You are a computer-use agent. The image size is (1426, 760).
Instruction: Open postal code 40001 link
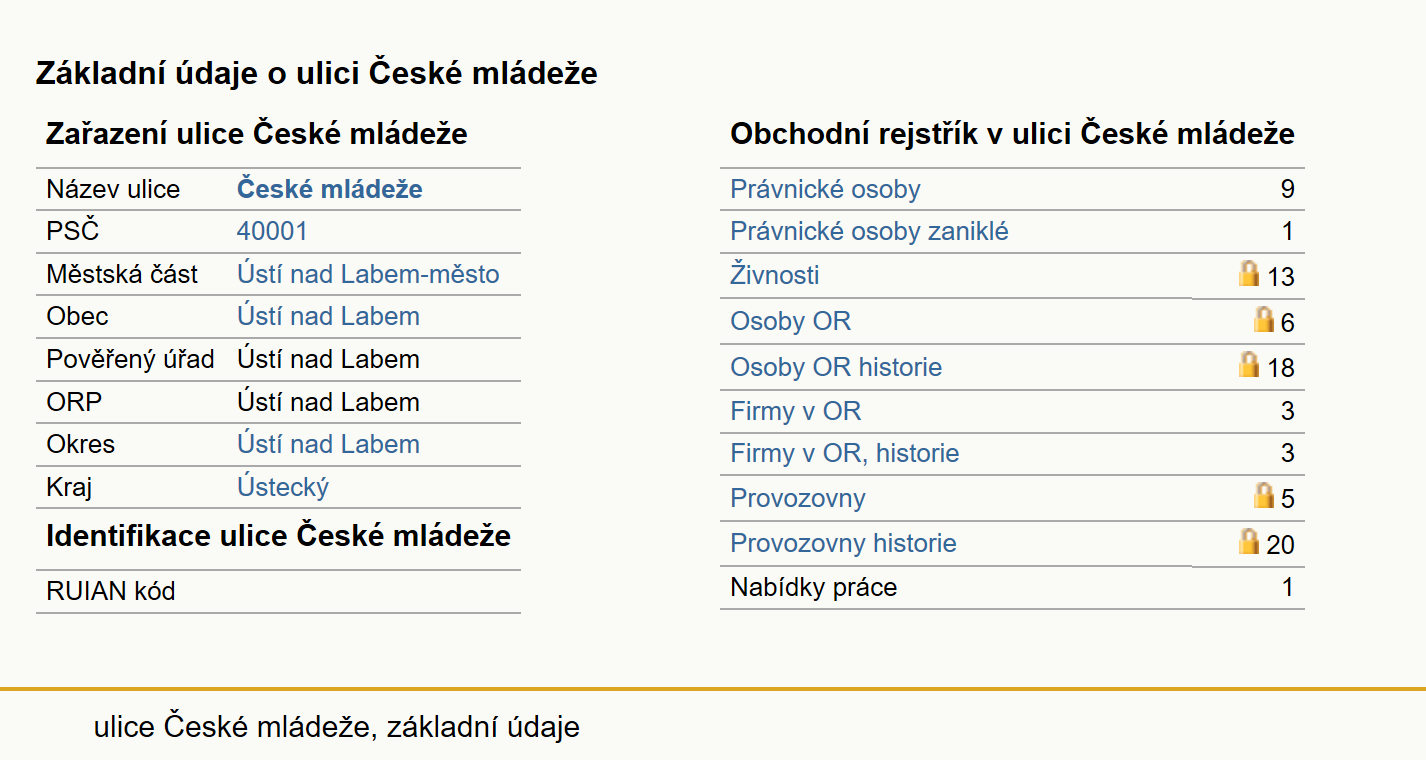click(272, 232)
